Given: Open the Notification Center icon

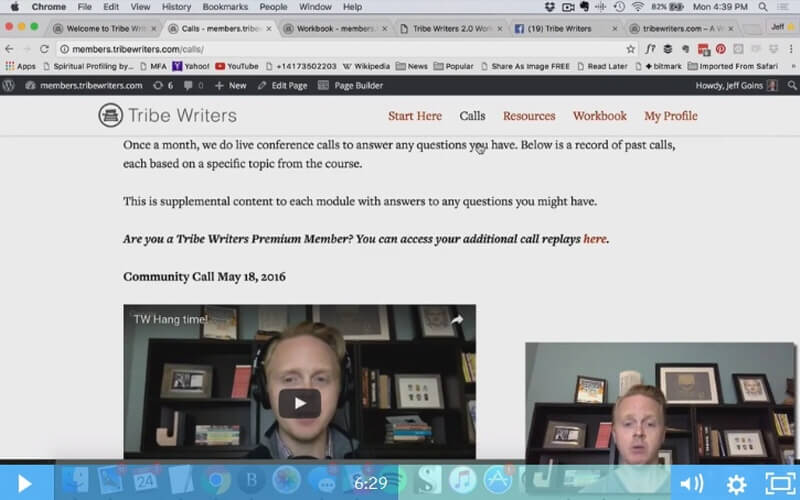Looking at the screenshot, I should pos(783,7).
